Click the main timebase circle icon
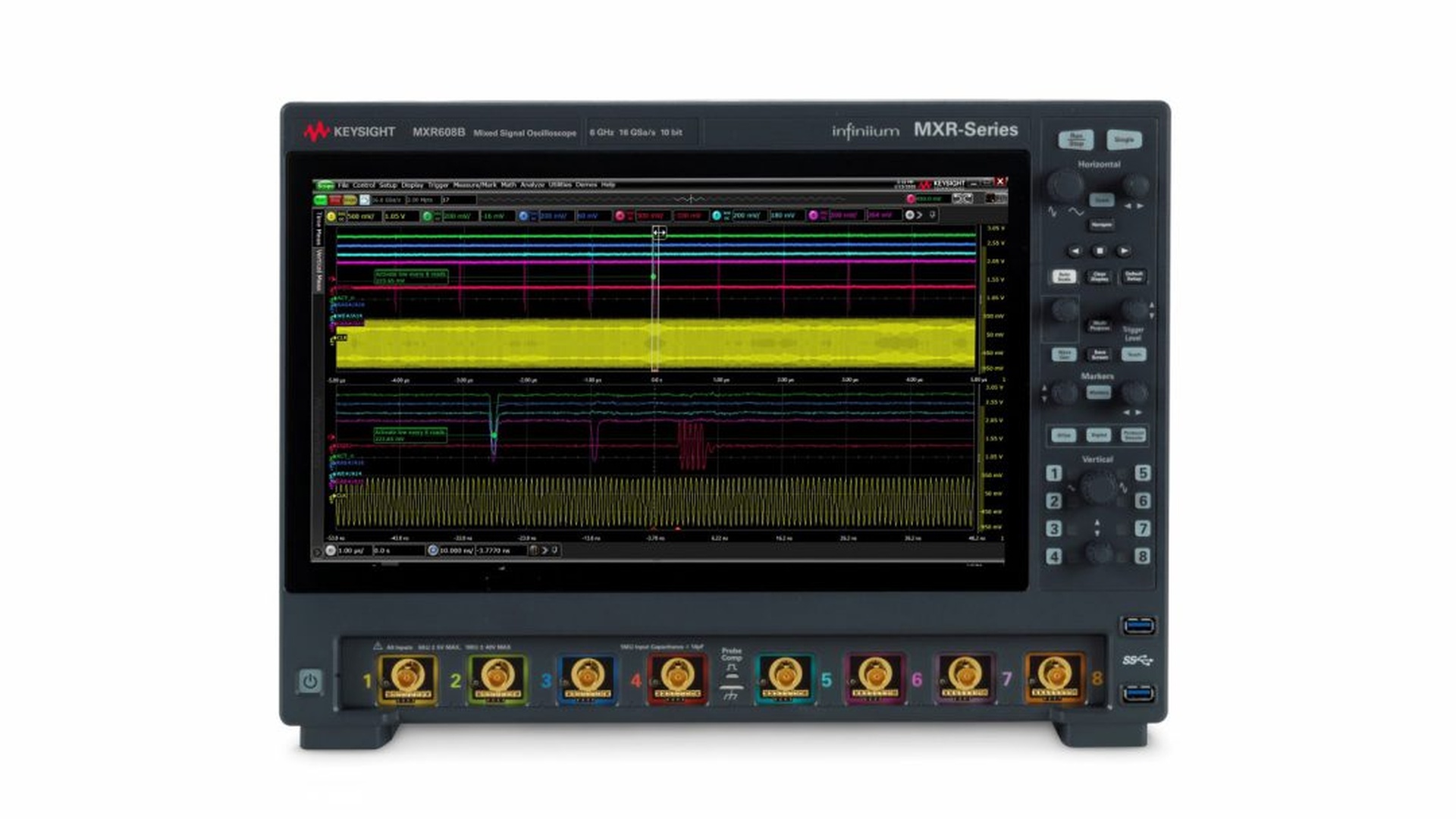Viewport: 1456px width, 819px height. click(331, 551)
